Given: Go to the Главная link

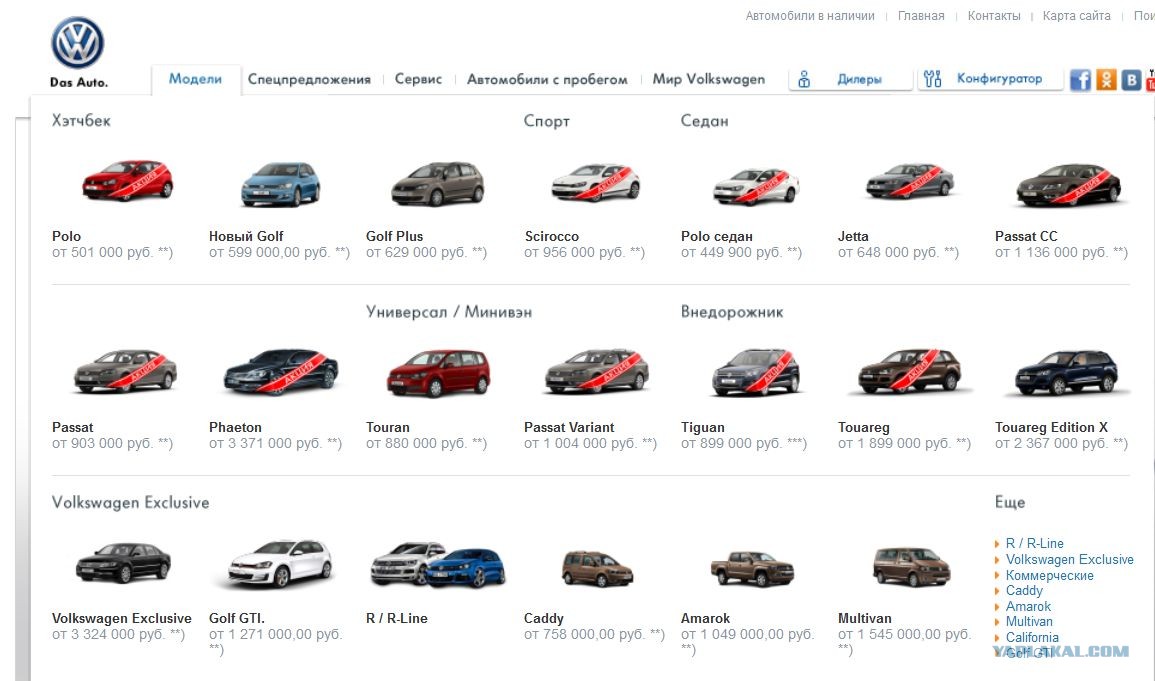Looking at the screenshot, I should tap(921, 15).
